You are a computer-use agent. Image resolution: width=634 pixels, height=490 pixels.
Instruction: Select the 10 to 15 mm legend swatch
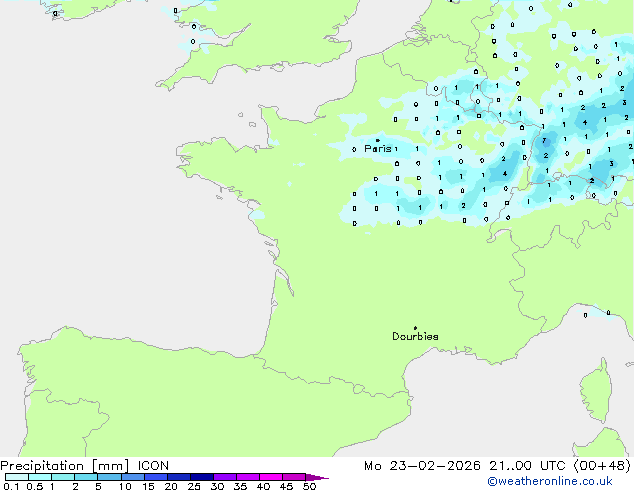[133, 477]
